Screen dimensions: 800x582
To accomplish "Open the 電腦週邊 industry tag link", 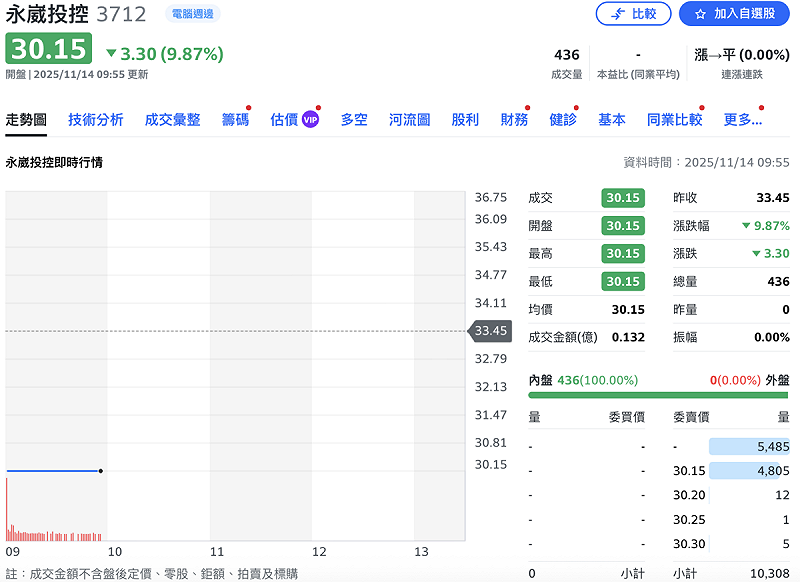I will tap(192, 15).
